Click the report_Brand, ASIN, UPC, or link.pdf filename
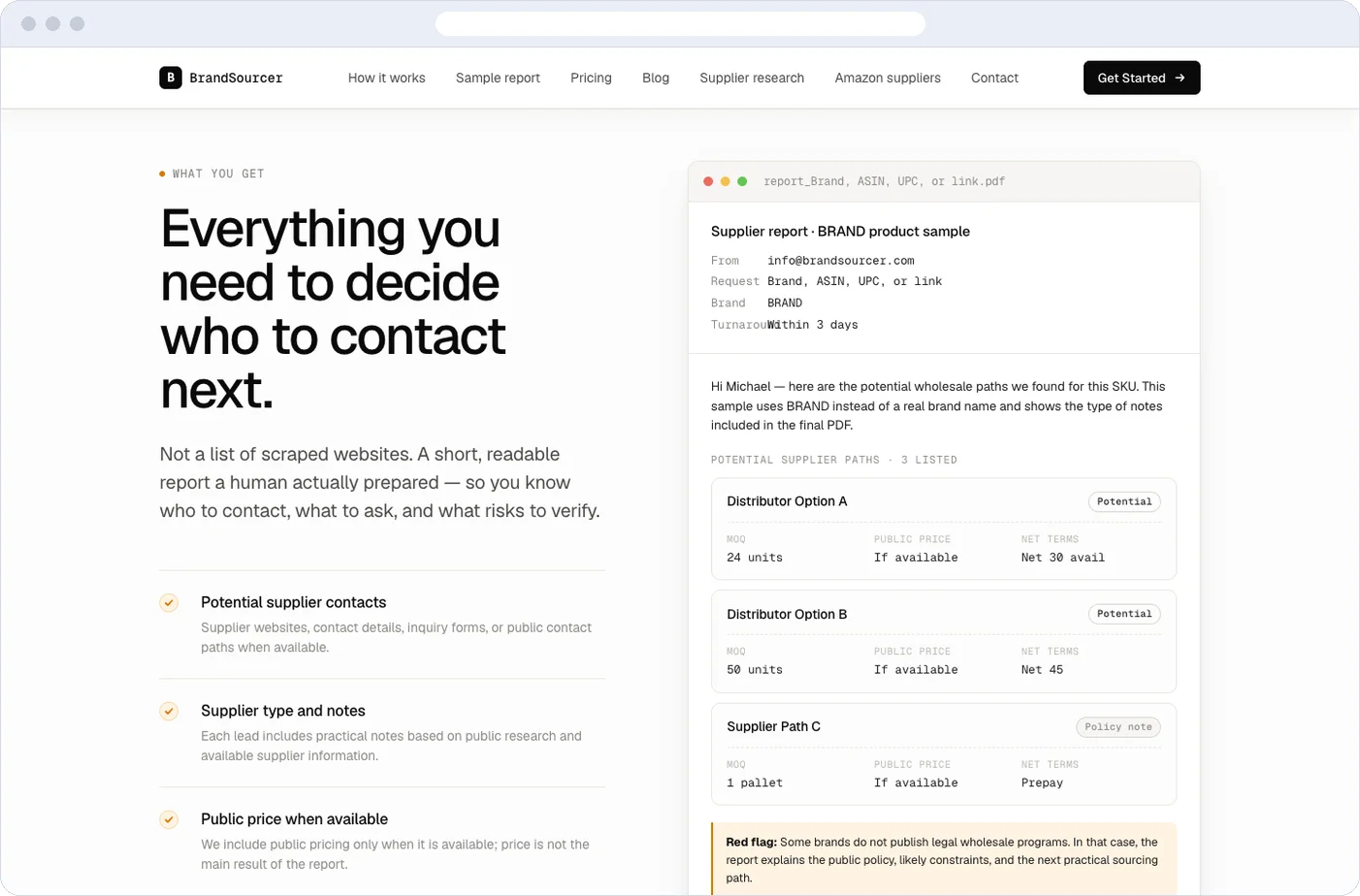The height and width of the screenshot is (896, 1360). (x=885, y=181)
